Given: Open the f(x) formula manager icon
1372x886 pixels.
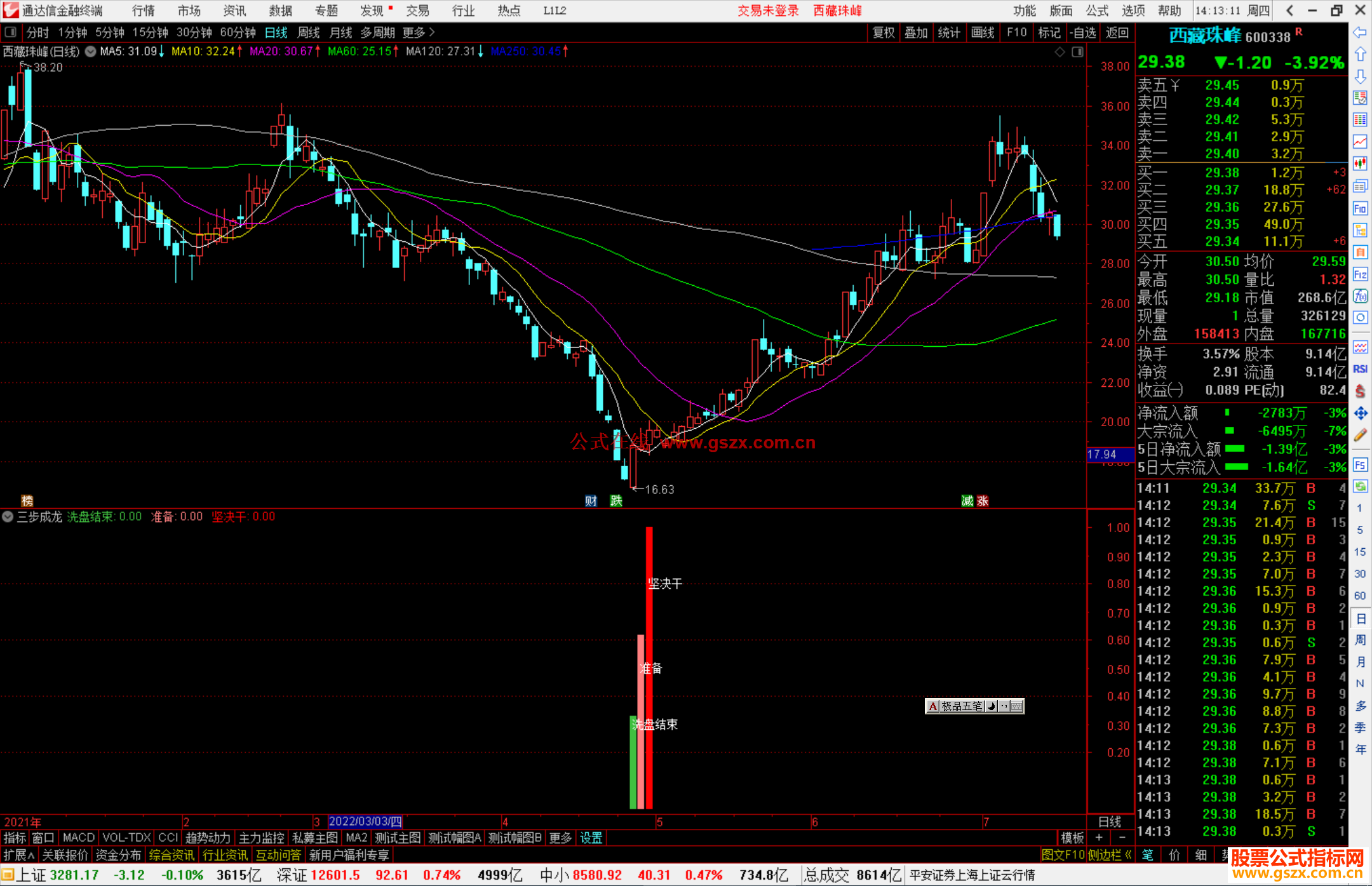Looking at the screenshot, I should click(1360, 296).
